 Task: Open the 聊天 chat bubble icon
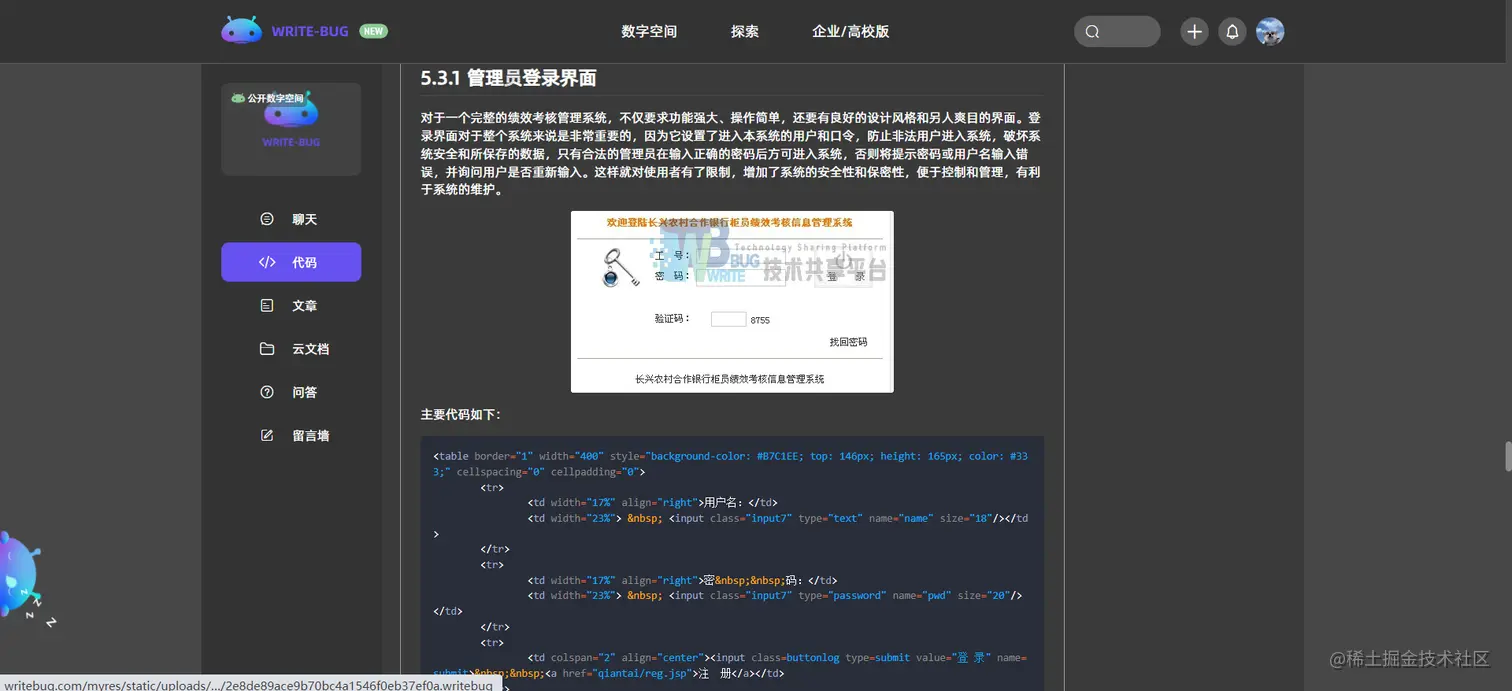point(266,219)
